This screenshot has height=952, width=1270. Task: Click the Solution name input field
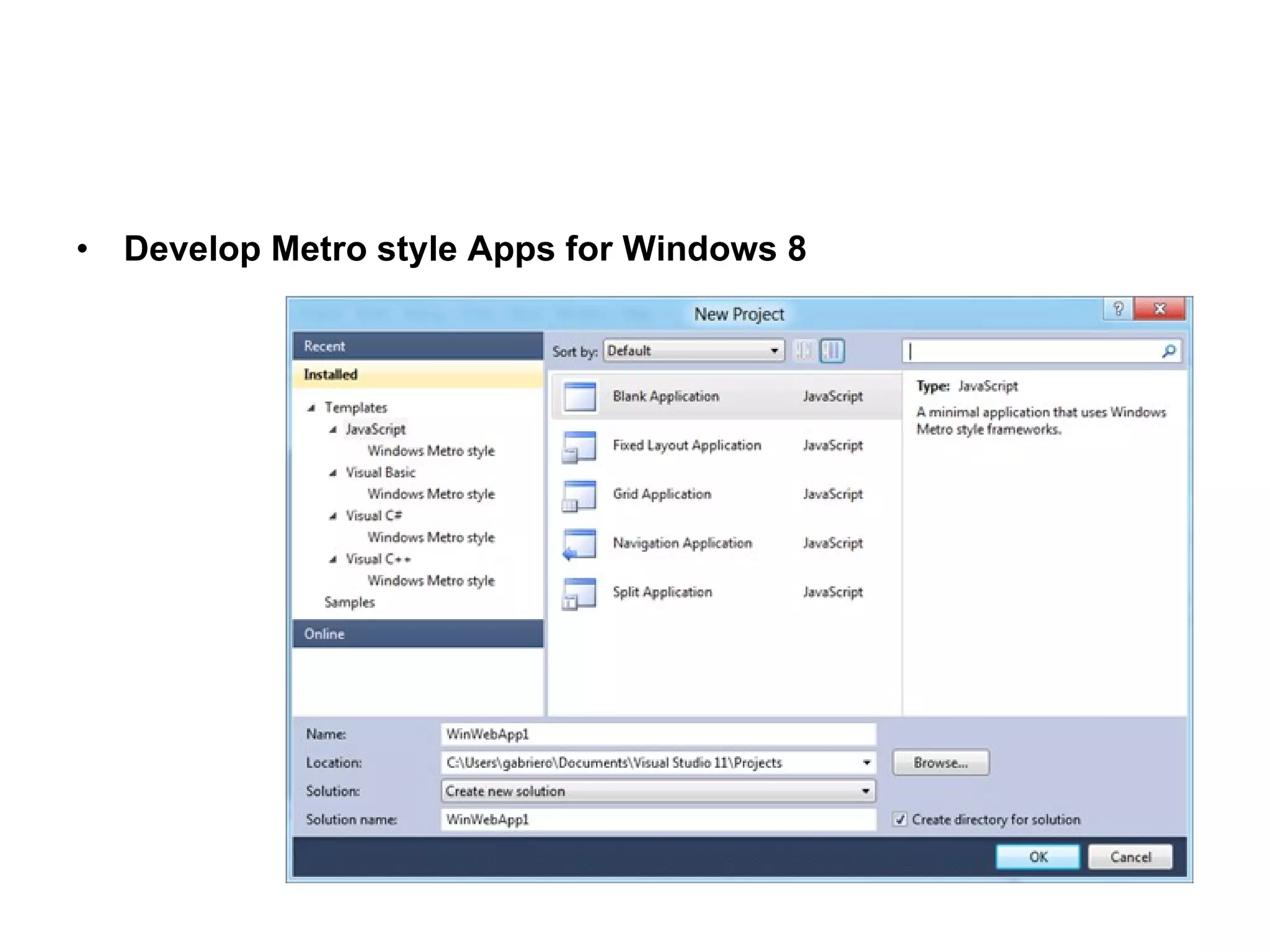click(658, 819)
